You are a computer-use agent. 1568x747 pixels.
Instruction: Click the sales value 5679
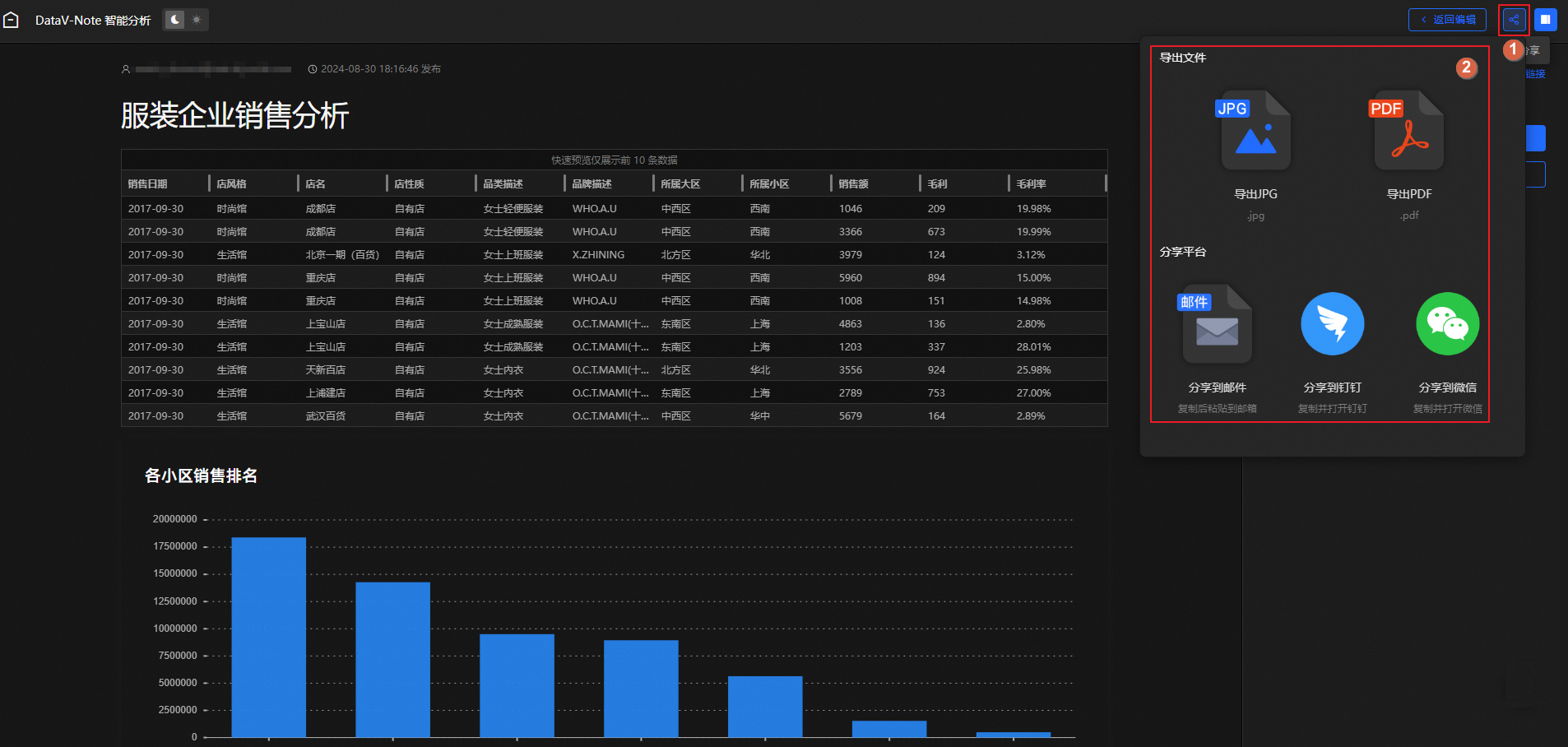point(851,416)
